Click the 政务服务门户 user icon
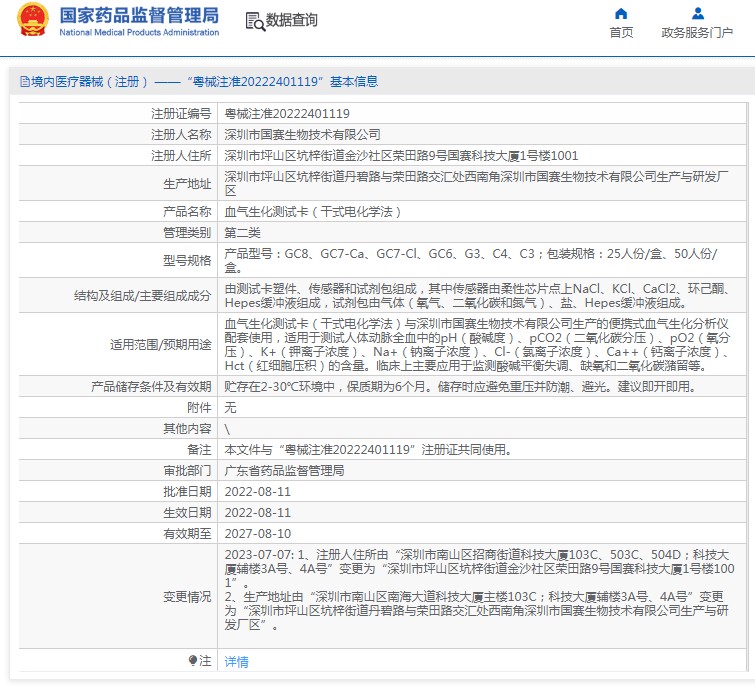 pos(697,13)
